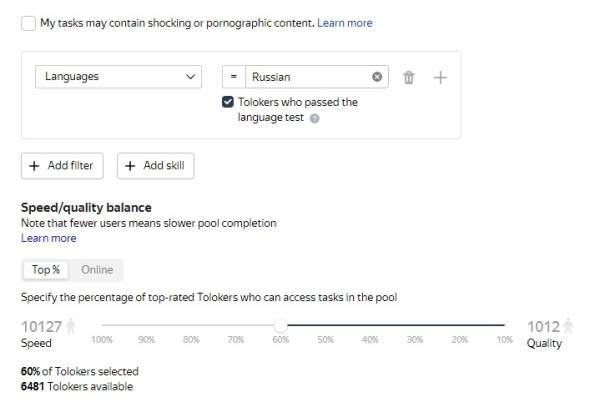
Task: Open the Languages filter dropdown
Action: [x=120, y=77]
